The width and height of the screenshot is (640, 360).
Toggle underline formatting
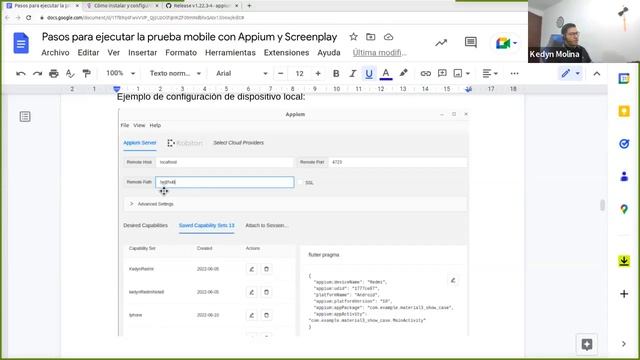[x=369, y=73]
